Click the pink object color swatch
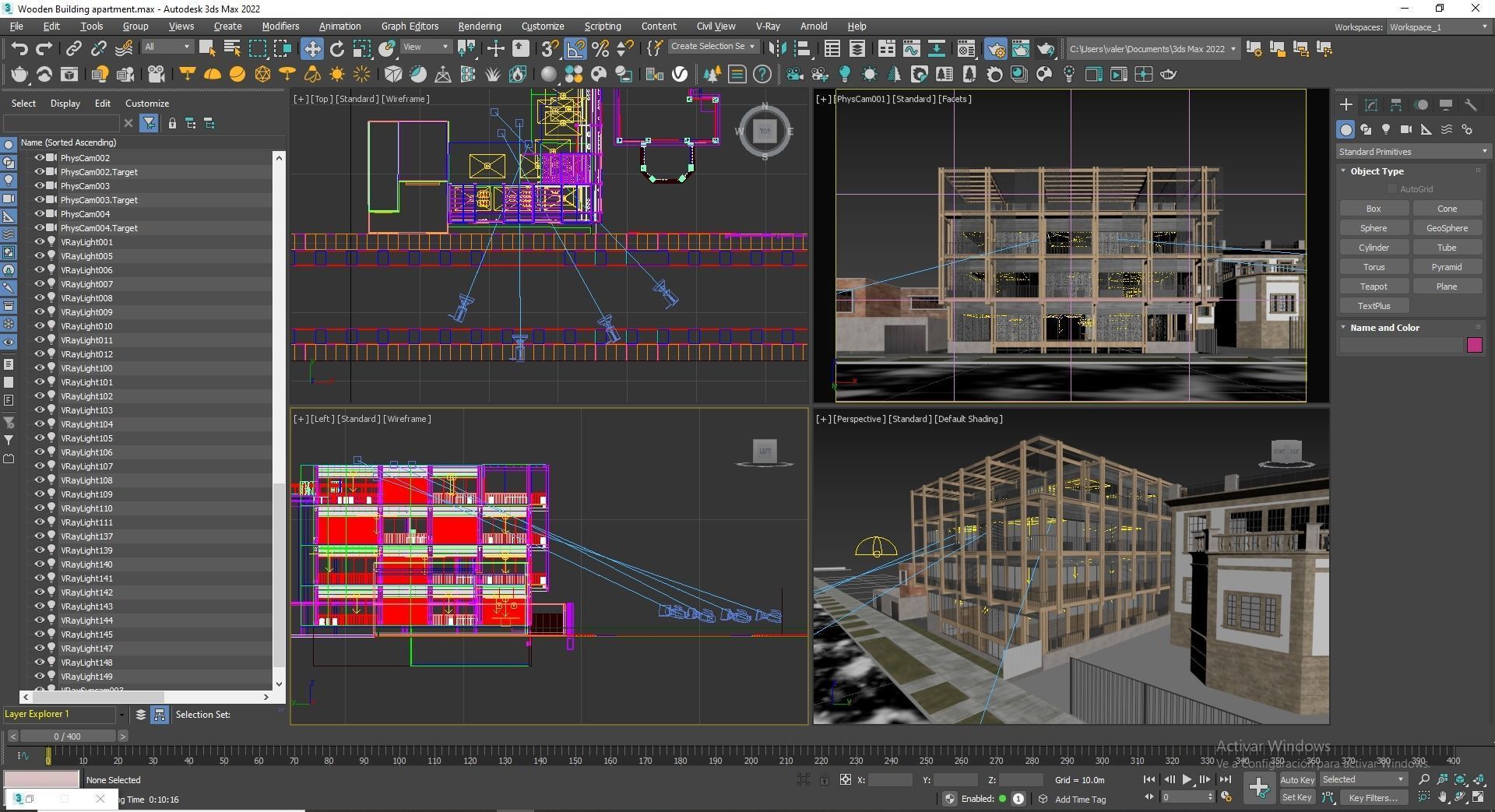Image resolution: width=1495 pixels, height=812 pixels. pyautogui.click(x=1474, y=345)
